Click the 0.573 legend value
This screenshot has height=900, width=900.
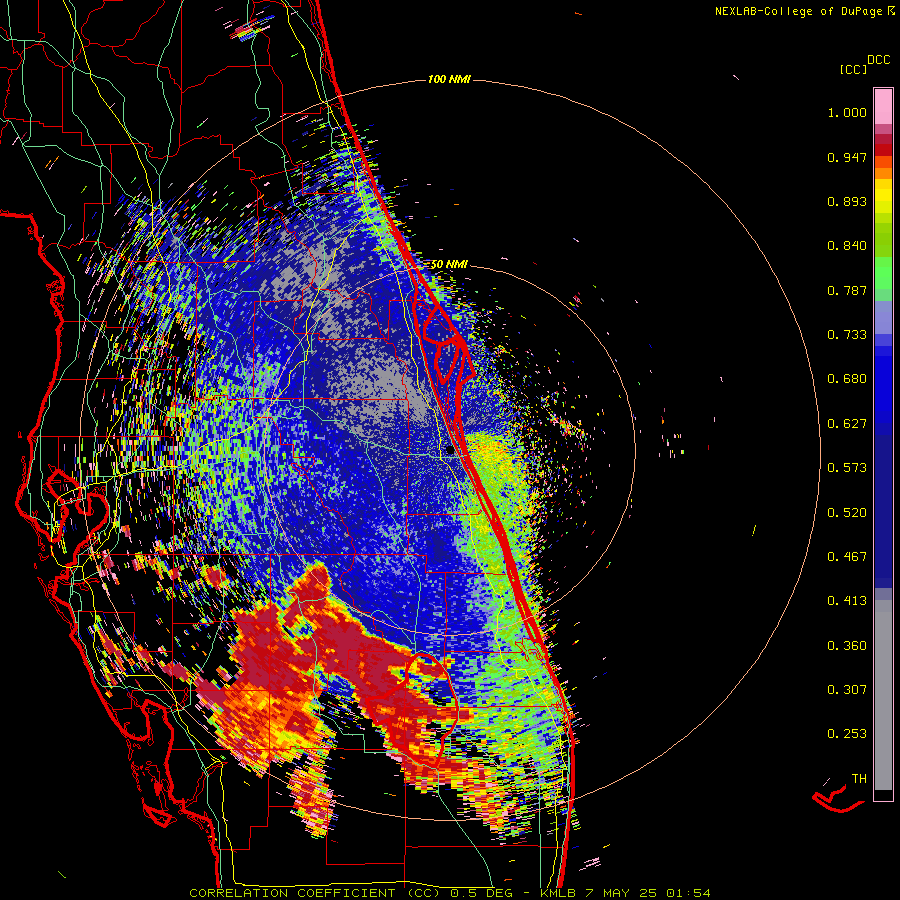pyautogui.click(x=847, y=468)
